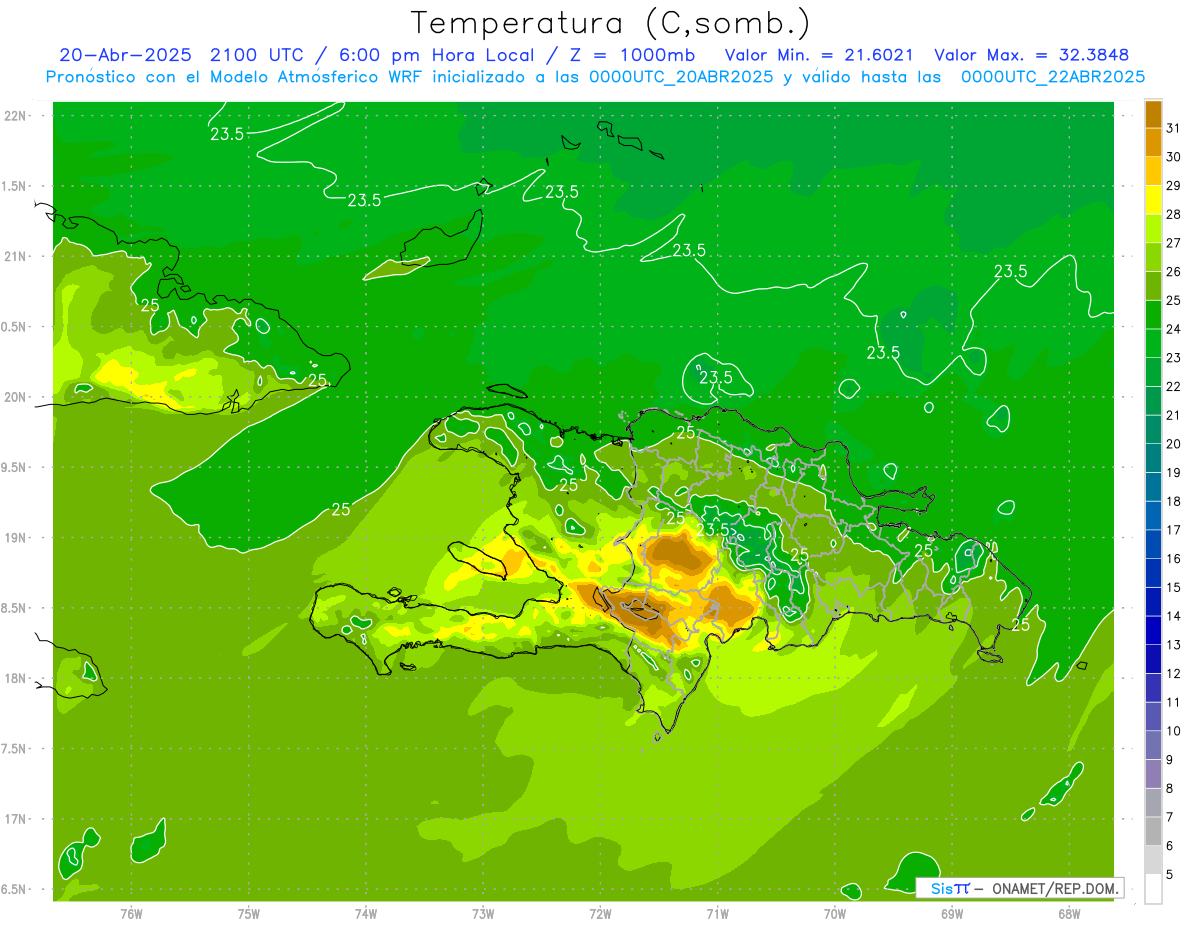The image size is (1200, 927).
Task: Pick the dark orange swatch above label 31
Action: point(1153,114)
